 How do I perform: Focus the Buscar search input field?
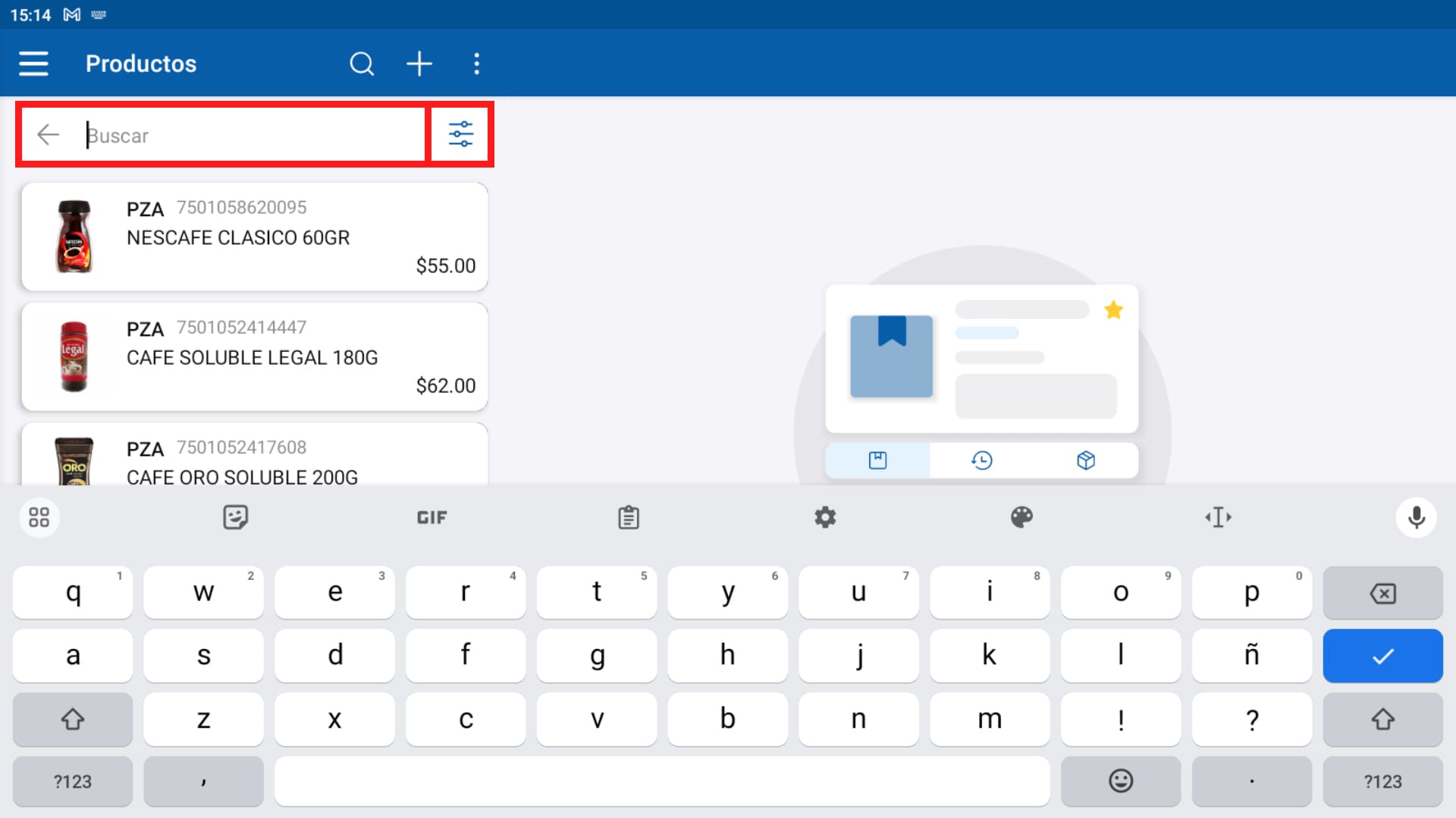click(x=250, y=136)
